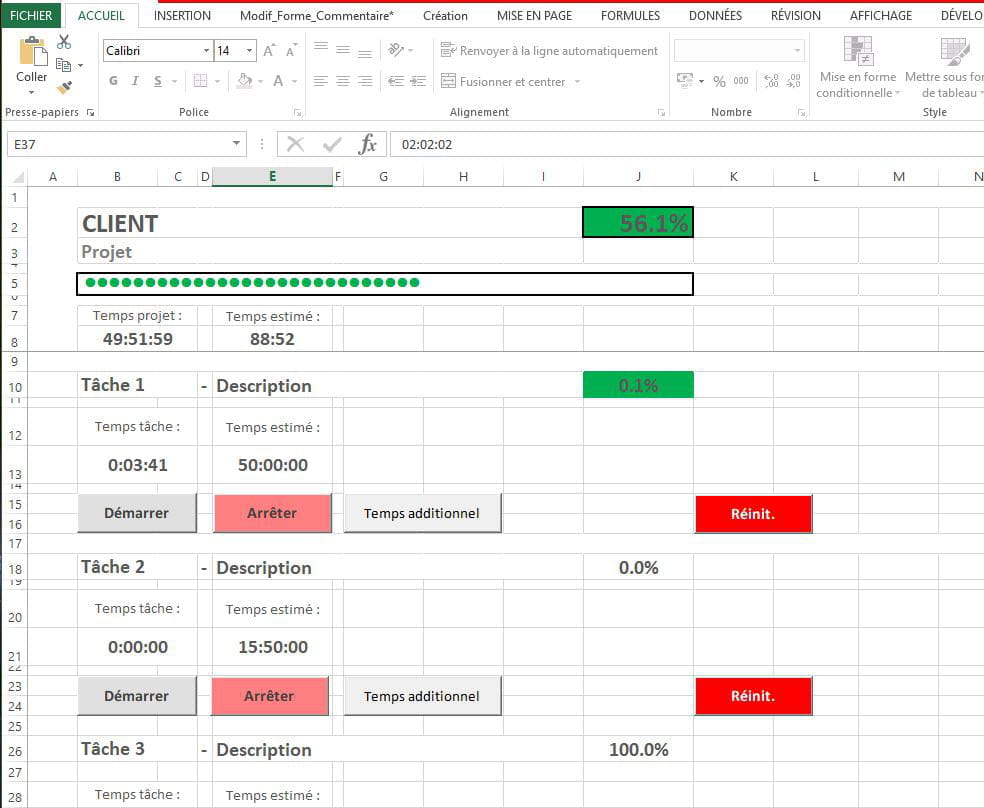Viewport: 984px width, 808px height.
Task: Open the FORMULES ribbon tab
Action: click(x=630, y=15)
